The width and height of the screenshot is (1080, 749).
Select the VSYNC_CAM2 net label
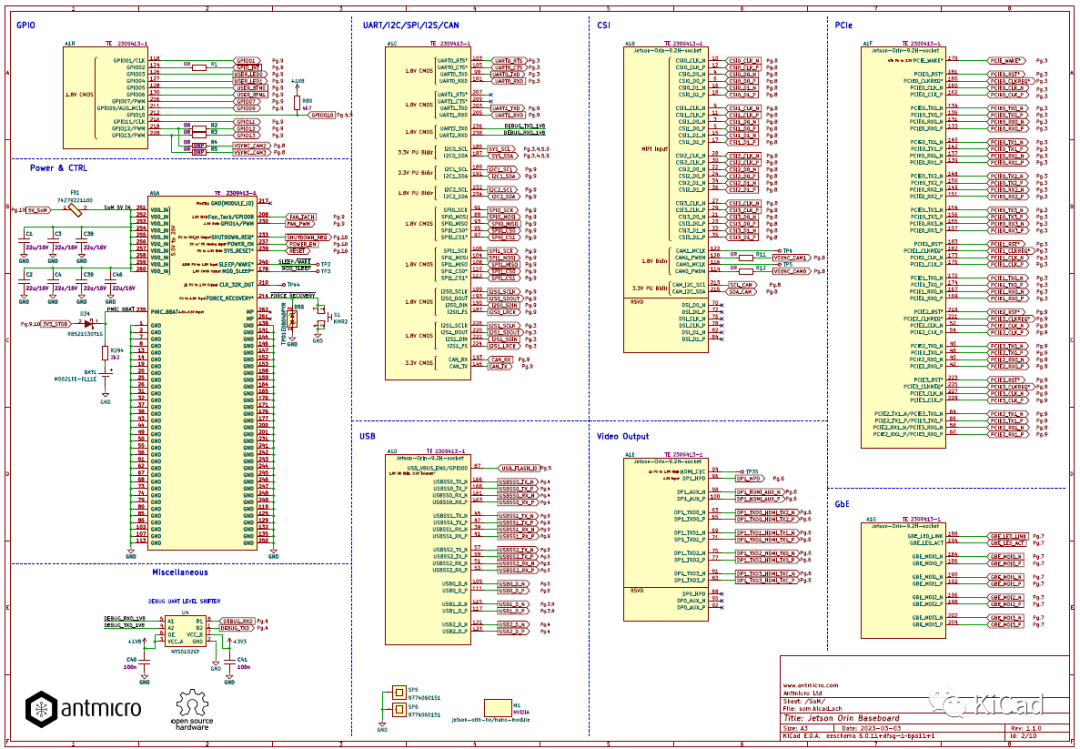(x=251, y=145)
